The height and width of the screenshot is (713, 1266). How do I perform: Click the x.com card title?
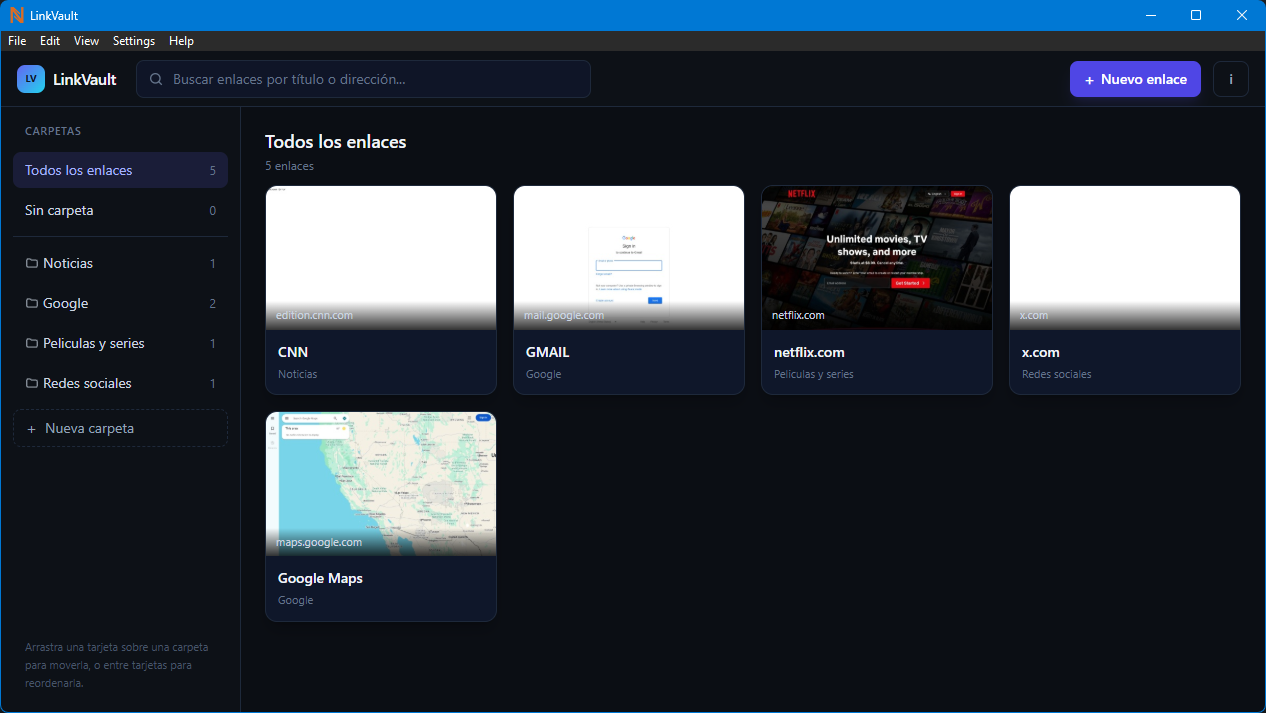click(x=1041, y=352)
